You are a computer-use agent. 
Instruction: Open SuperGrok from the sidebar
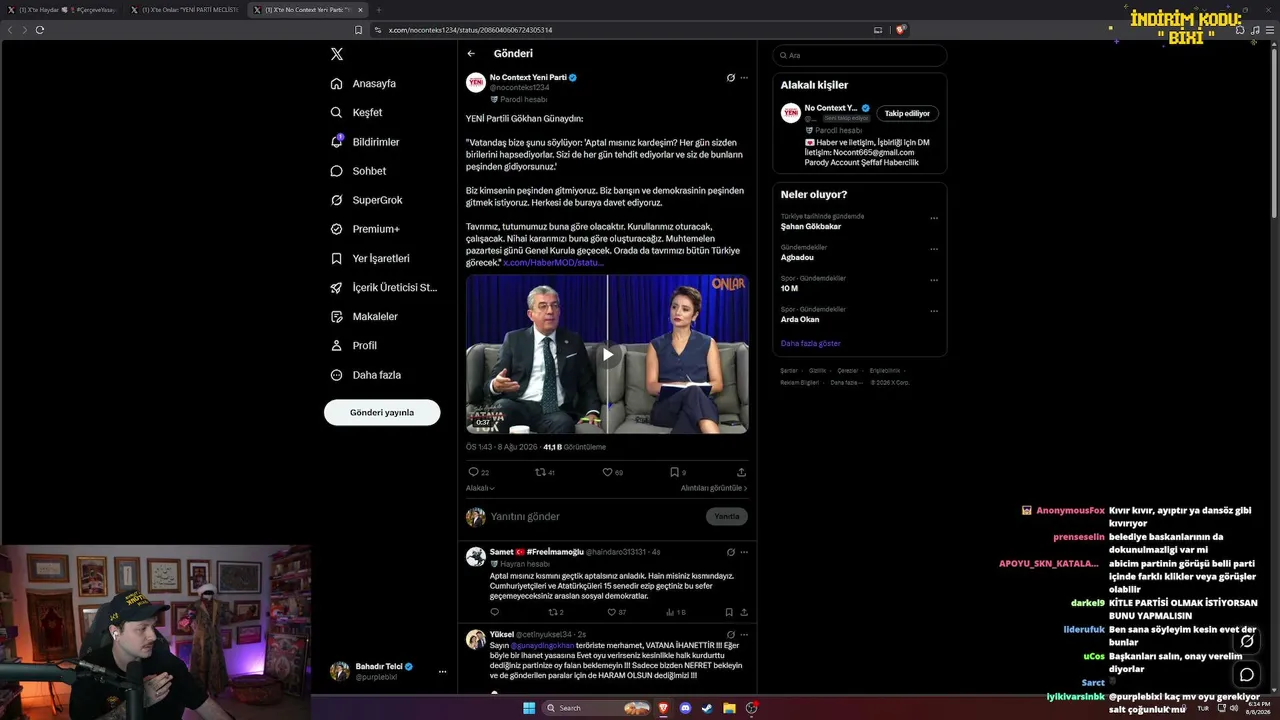pos(367,200)
